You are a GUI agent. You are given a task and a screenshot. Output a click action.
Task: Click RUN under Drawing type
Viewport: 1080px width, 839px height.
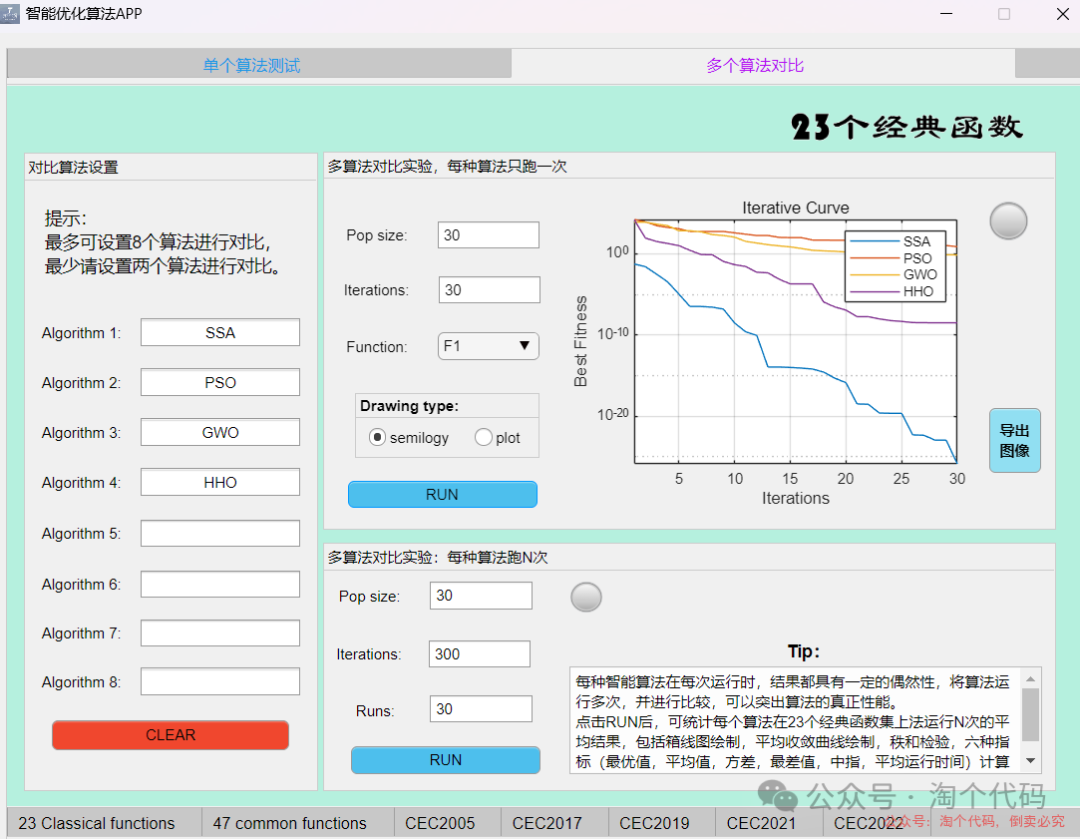coord(442,495)
